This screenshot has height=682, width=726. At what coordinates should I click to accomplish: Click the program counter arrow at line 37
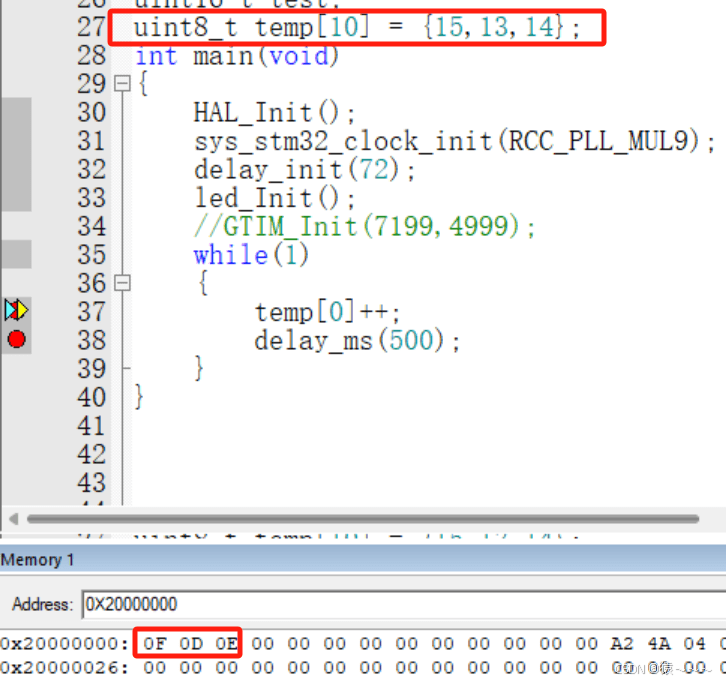coord(16,311)
